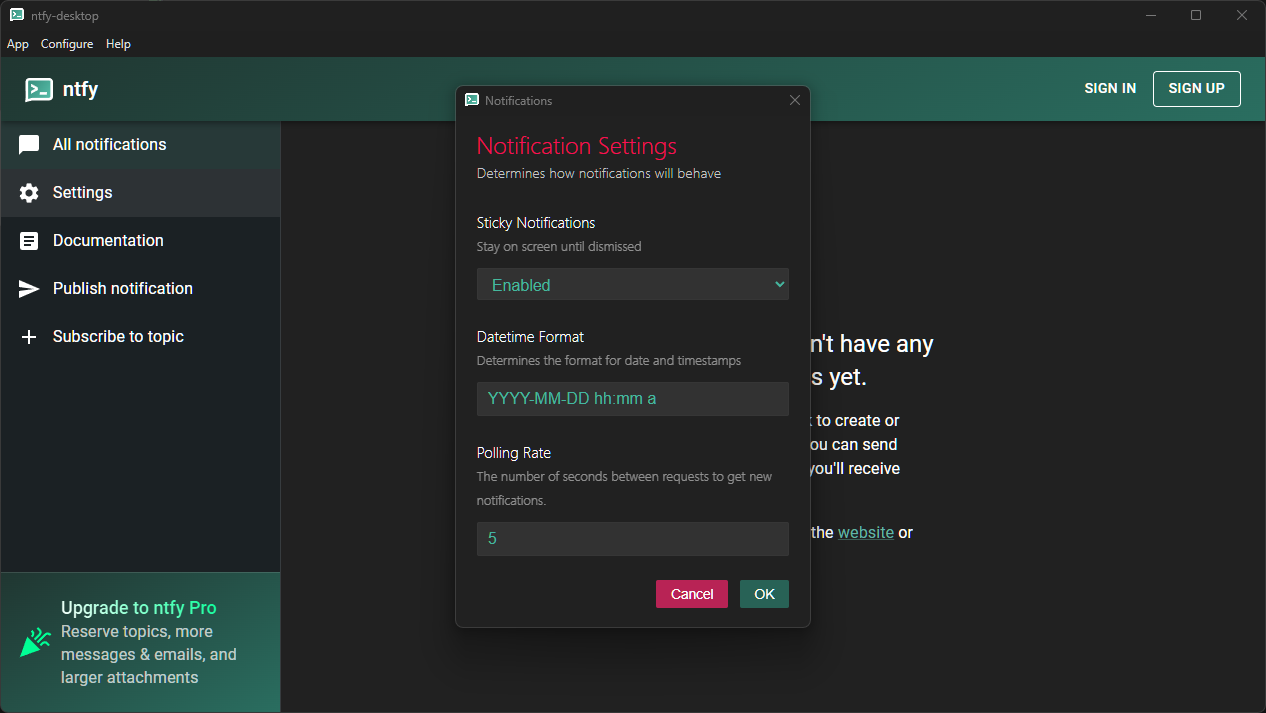Open the Configure menu

click(67, 44)
